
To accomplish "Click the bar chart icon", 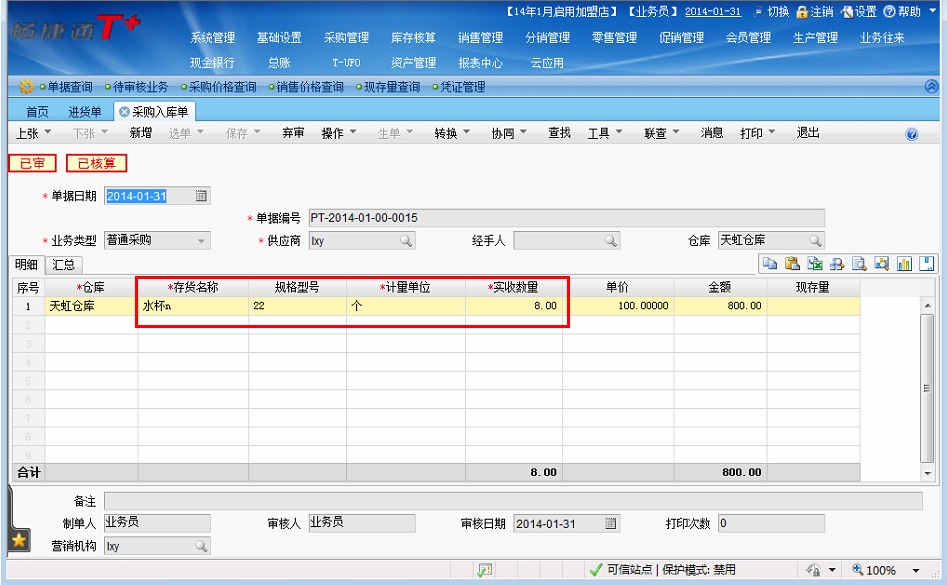I will [904, 263].
